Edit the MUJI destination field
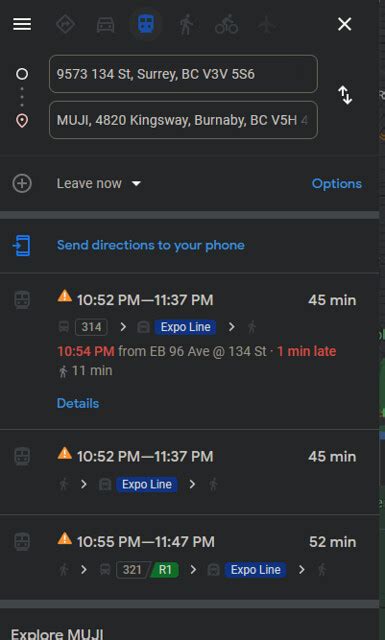Screen dimensions: 385x640 point(183,120)
